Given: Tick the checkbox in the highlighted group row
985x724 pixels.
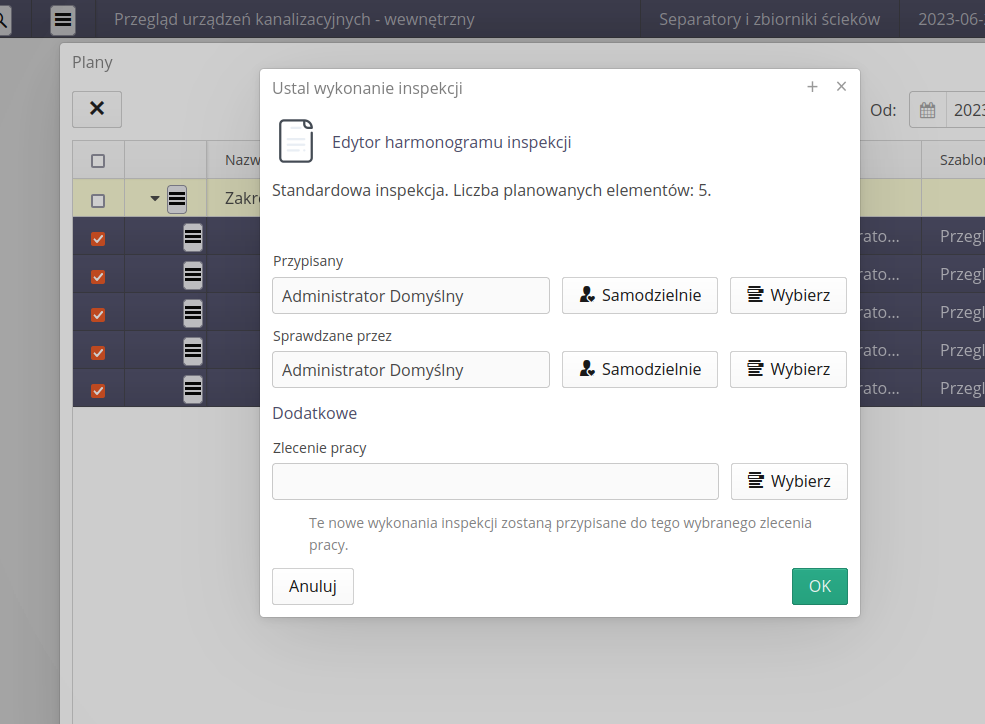Looking at the screenshot, I should [98, 200].
